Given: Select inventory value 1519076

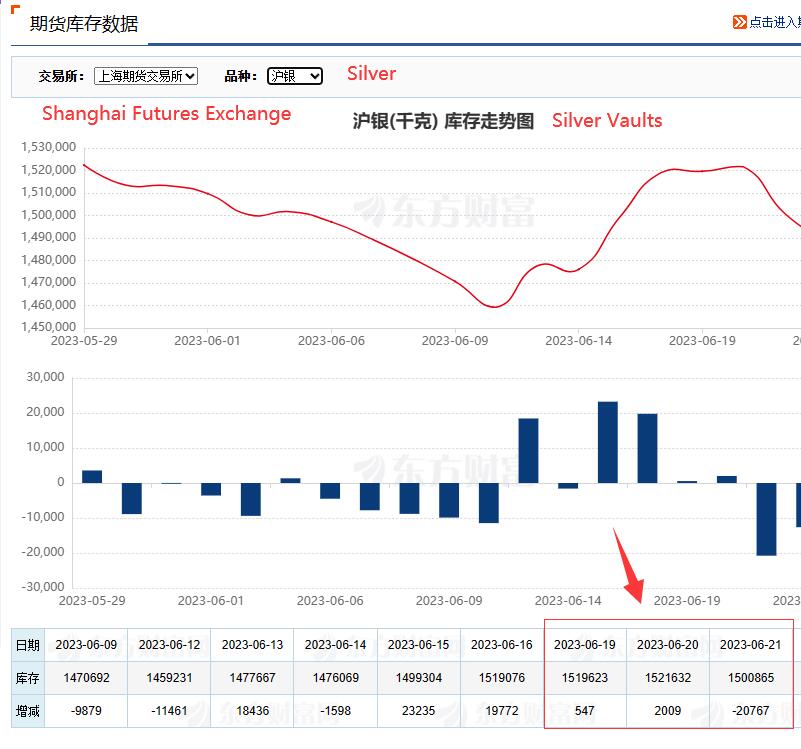Looking at the screenshot, I should tap(502, 678).
